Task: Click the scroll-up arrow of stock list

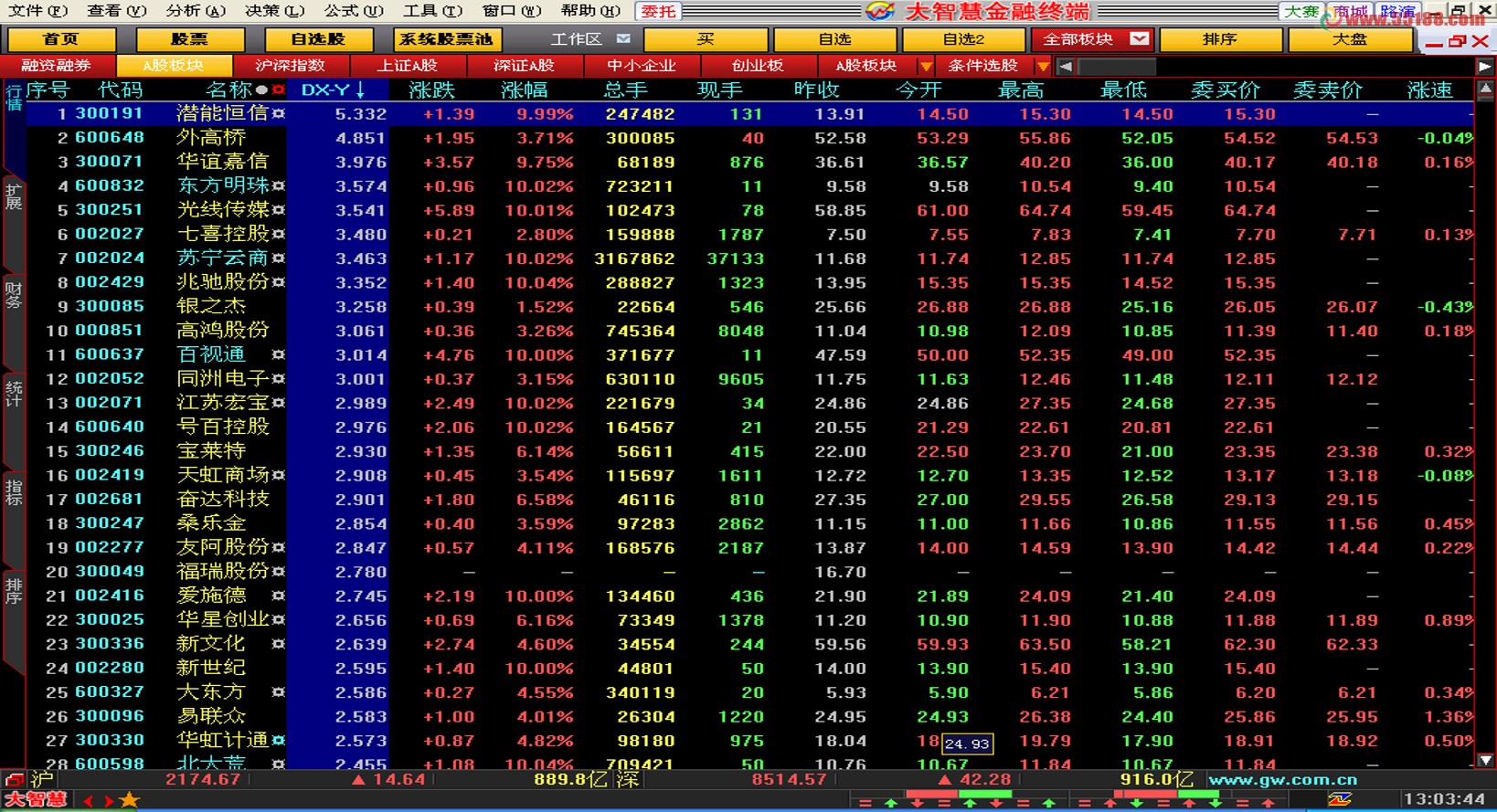Action: [1486, 90]
